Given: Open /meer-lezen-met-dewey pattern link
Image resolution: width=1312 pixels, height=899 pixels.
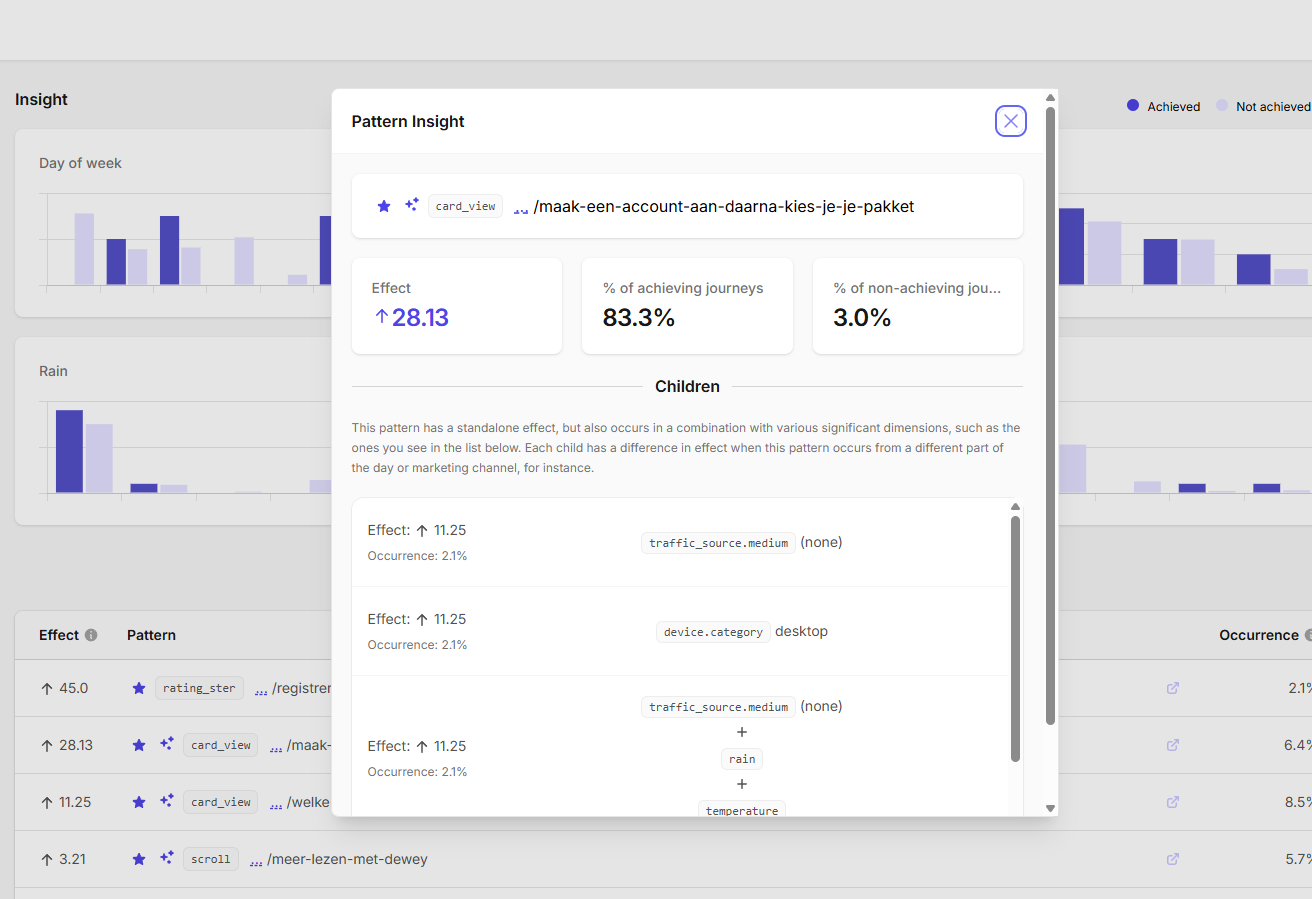Looking at the screenshot, I should [x=347, y=859].
